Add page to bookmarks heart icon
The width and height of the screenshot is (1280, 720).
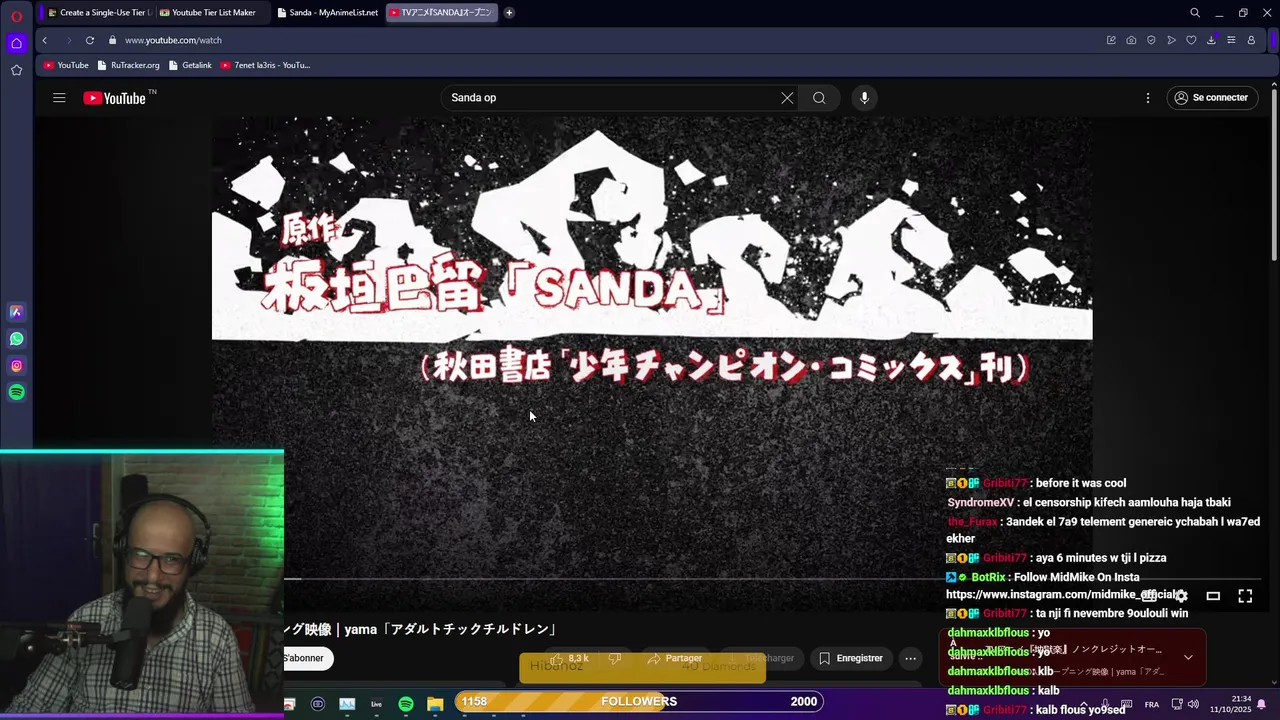coord(1191,40)
